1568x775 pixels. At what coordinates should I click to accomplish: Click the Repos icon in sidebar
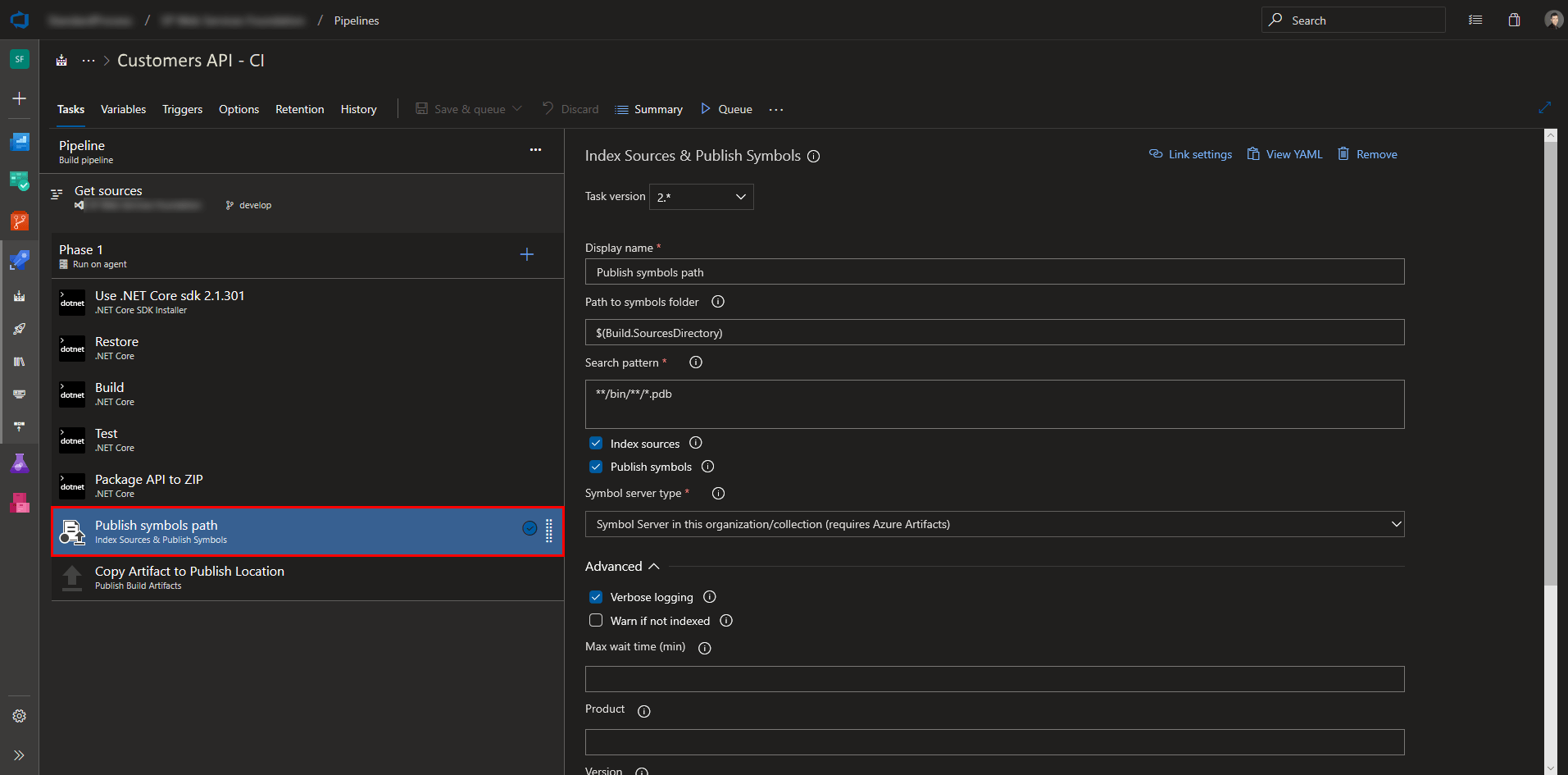[x=20, y=221]
